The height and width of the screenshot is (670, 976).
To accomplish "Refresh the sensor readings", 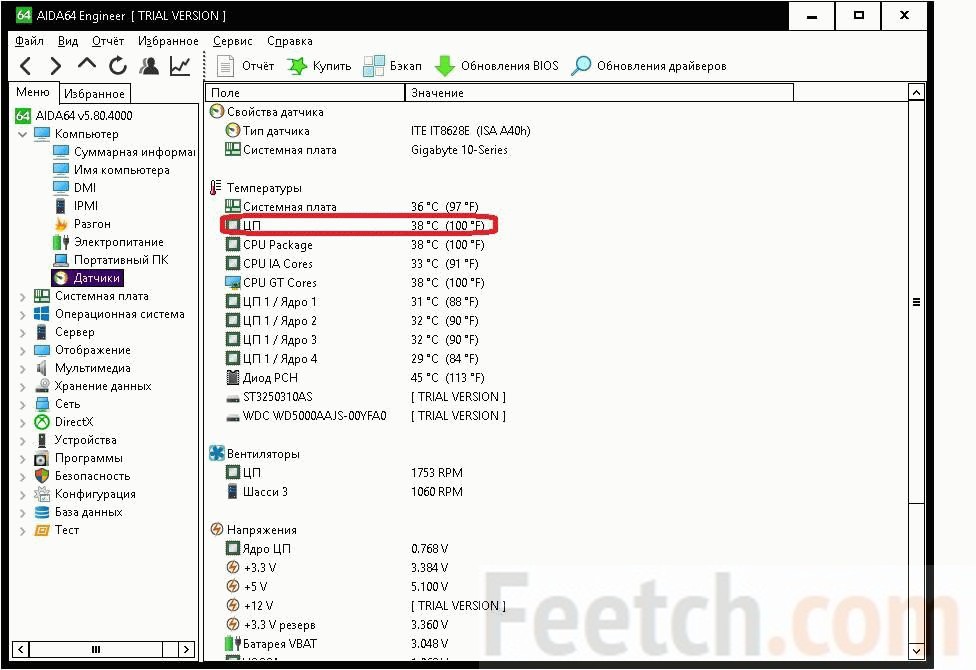I will pos(118,65).
